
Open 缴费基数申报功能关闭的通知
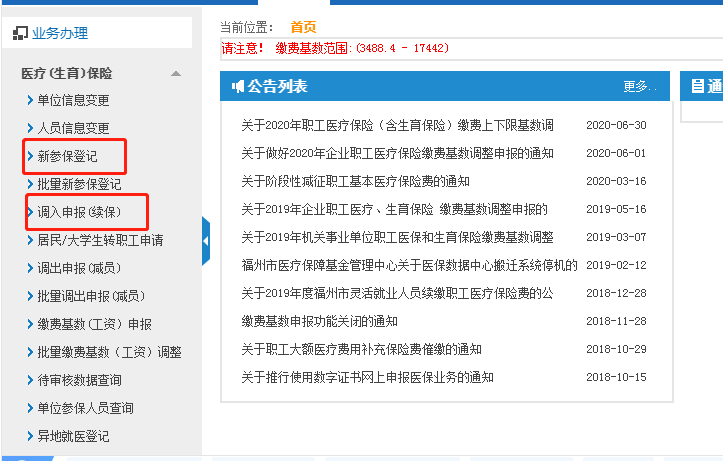(x=320, y=321)
